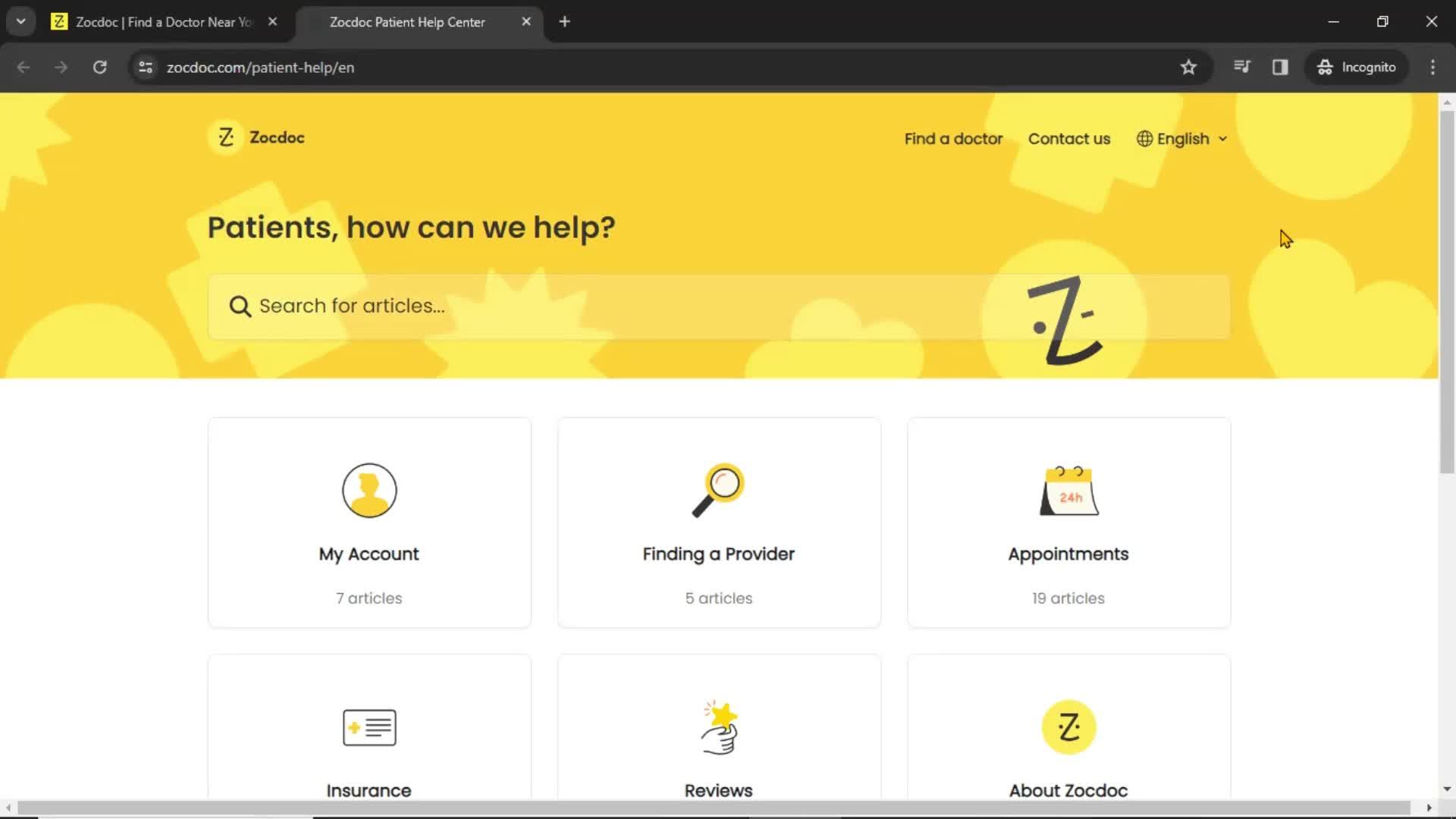This screenshot has width=1456, height=819.
Task: Click the horizontal scrollbar right arrow
Action: pyautogui.click(x=1429, y=808)
